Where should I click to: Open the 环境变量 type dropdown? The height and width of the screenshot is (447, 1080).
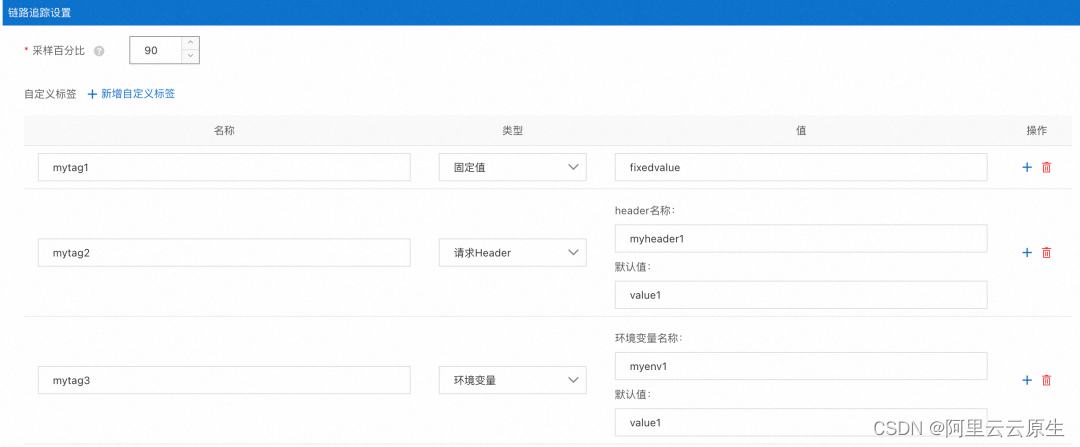pos(512,380)
